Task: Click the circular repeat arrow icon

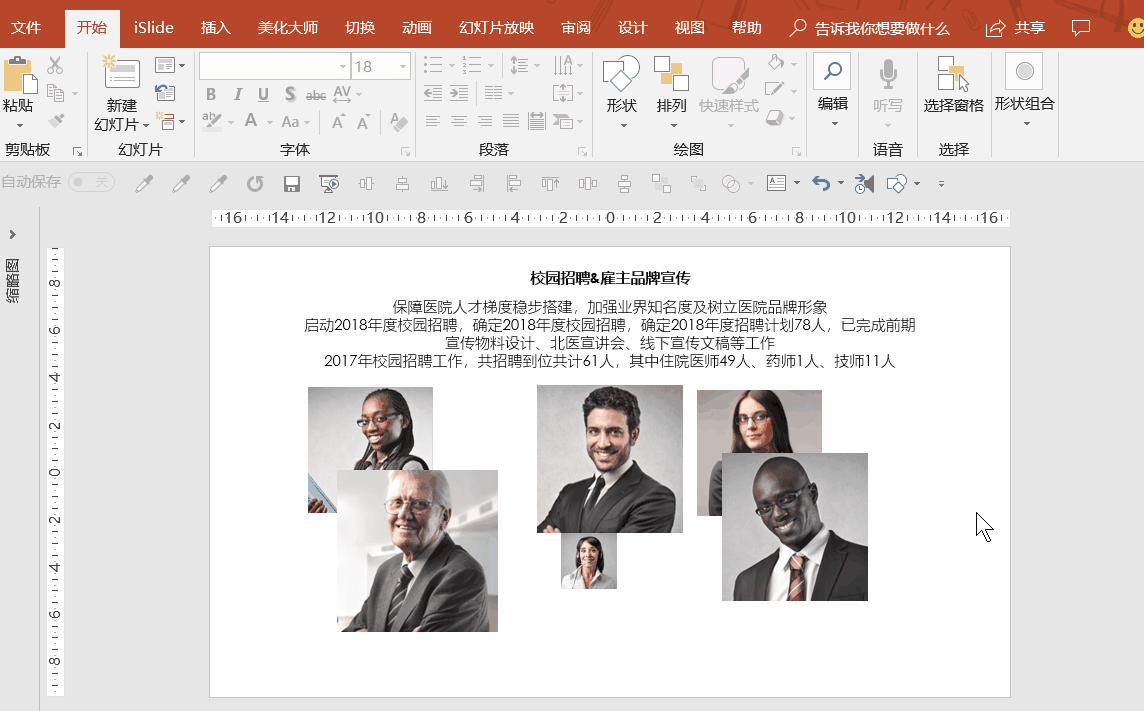Action: point(255,183)
